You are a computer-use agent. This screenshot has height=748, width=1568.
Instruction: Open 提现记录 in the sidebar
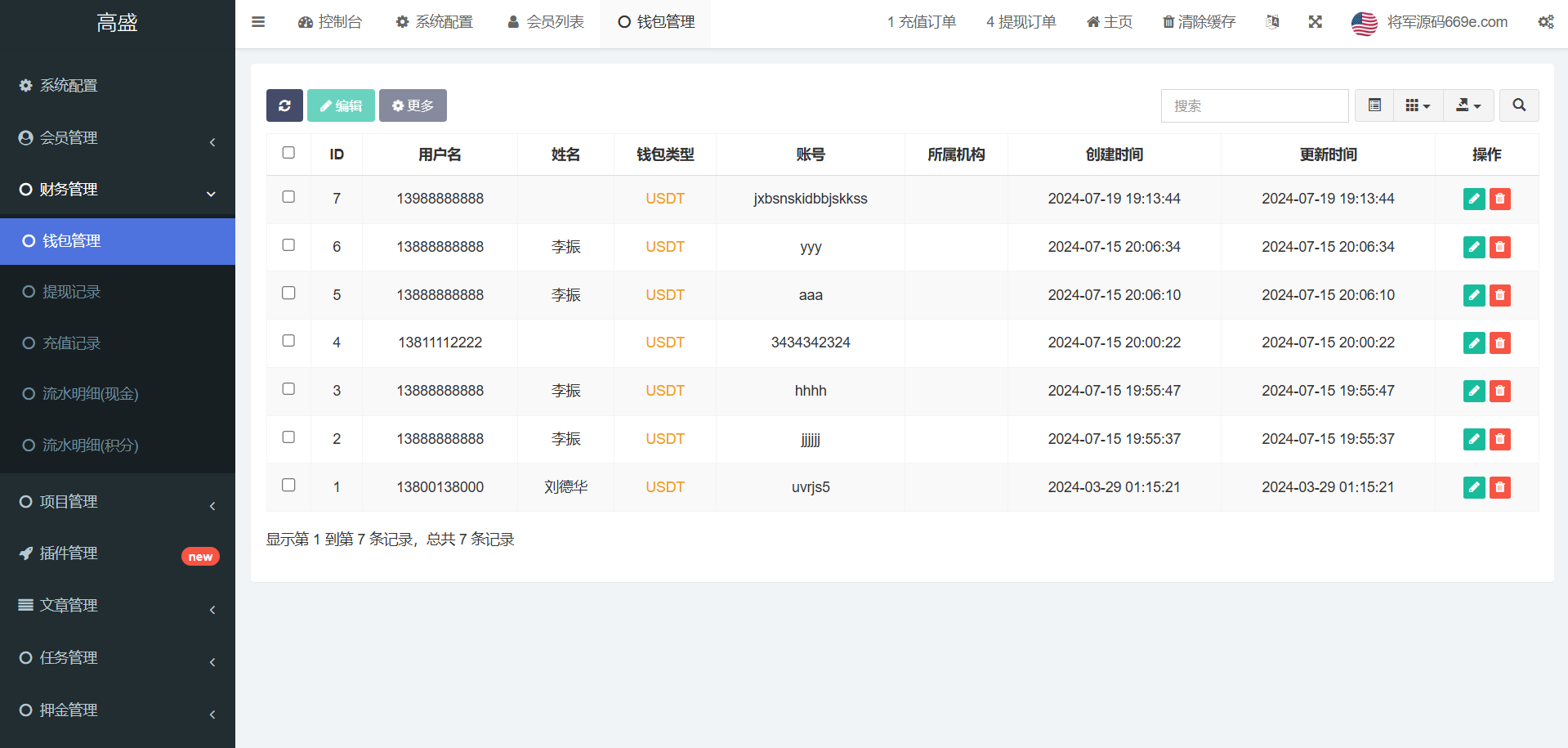click(71, 292)
